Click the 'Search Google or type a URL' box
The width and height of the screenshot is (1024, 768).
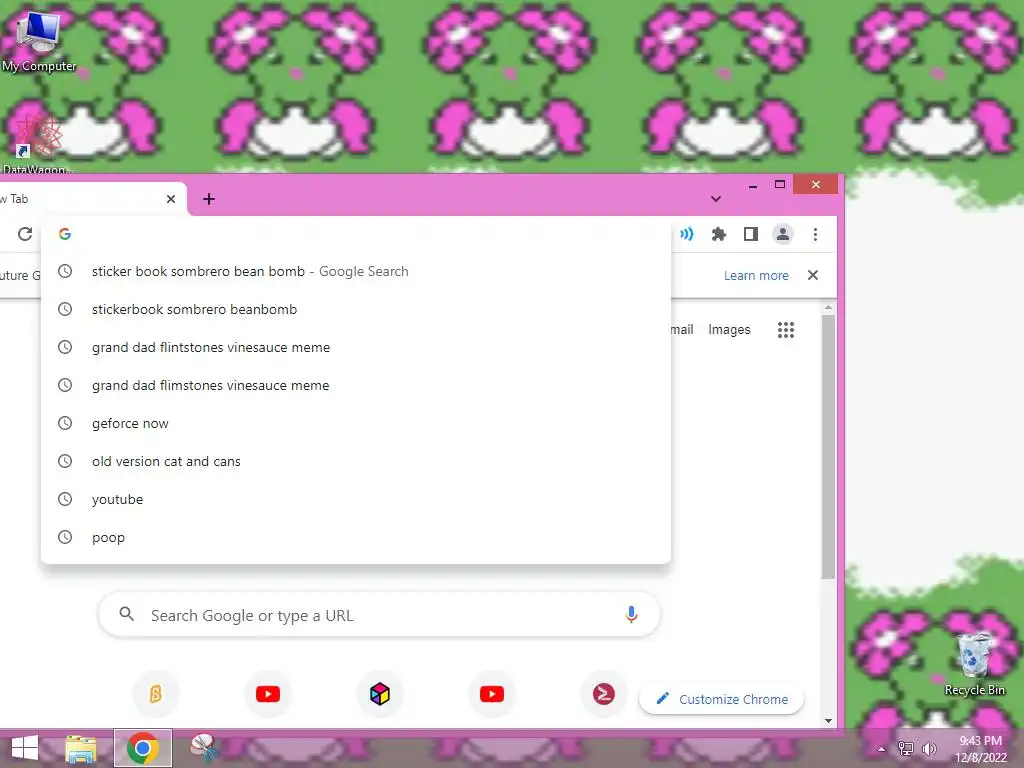click(x=379, y=615)
